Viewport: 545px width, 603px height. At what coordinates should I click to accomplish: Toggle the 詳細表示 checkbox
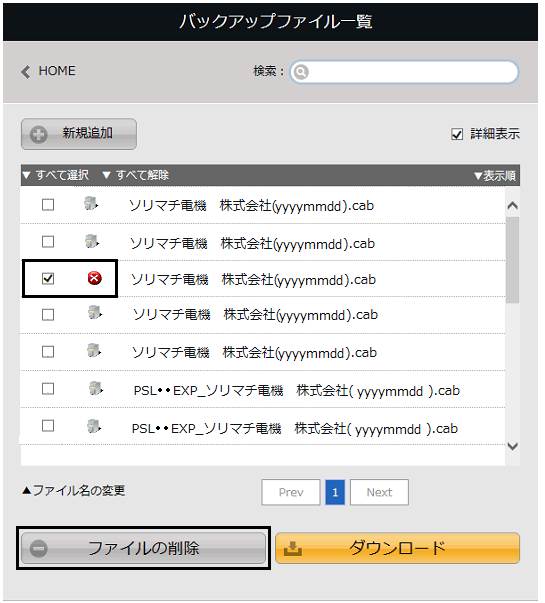coord(457,134)
